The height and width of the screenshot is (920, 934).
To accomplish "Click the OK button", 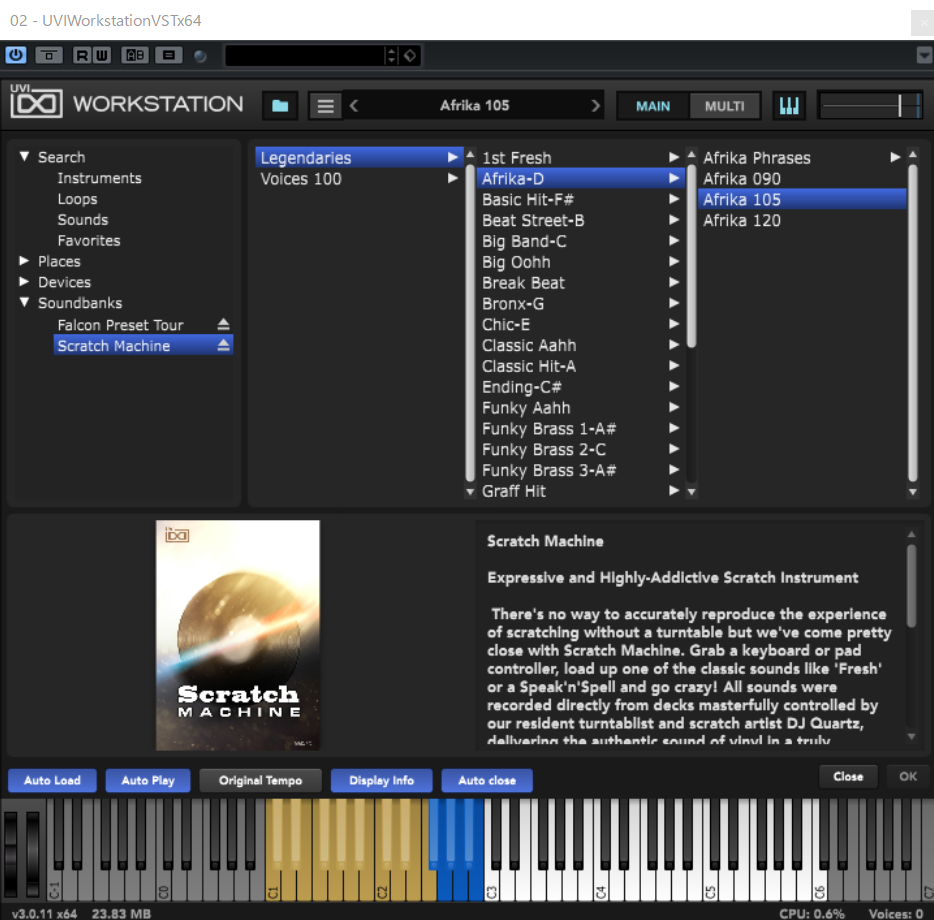I will 908,776.
